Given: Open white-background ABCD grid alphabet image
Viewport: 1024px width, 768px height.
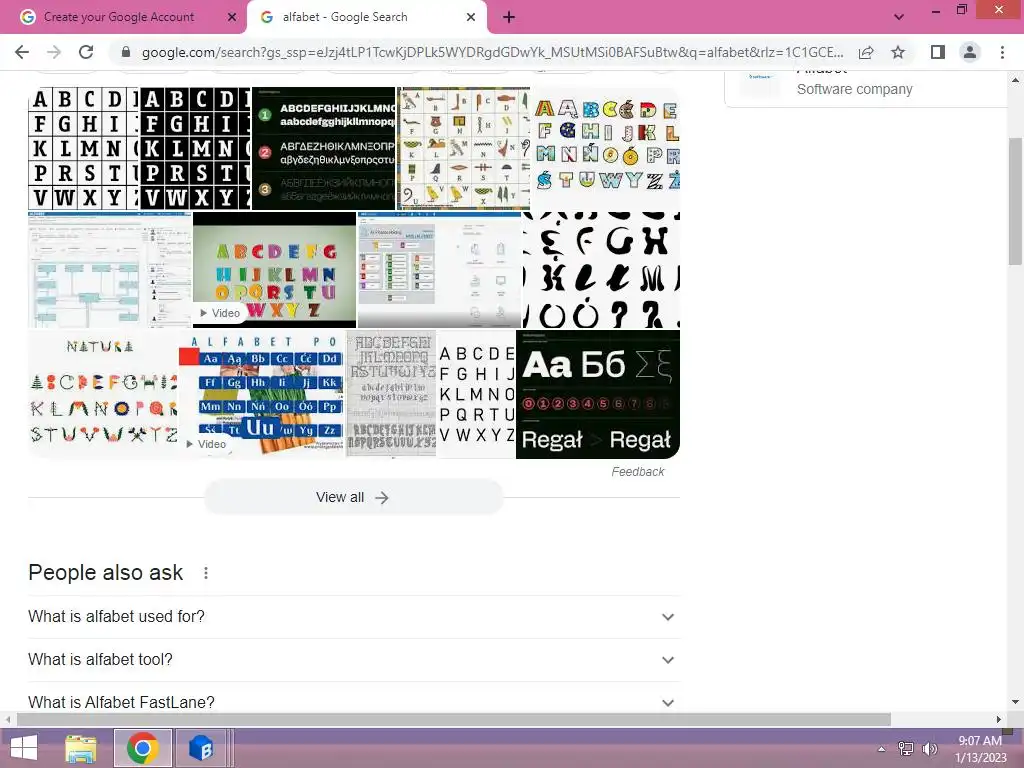Looking at the screenshot, I should 84,149.
